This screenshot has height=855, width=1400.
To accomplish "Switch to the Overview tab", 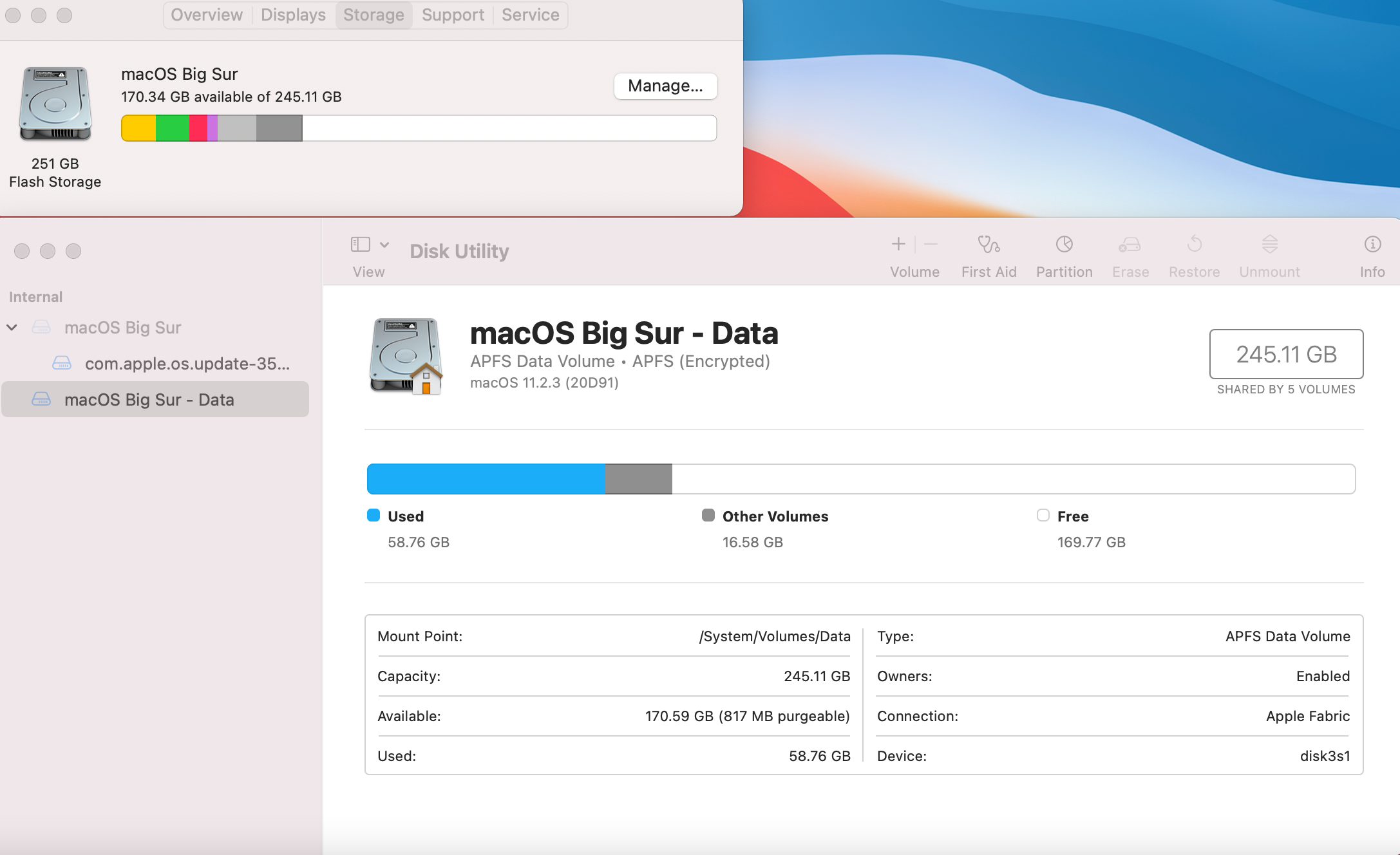I will [207, 15].
